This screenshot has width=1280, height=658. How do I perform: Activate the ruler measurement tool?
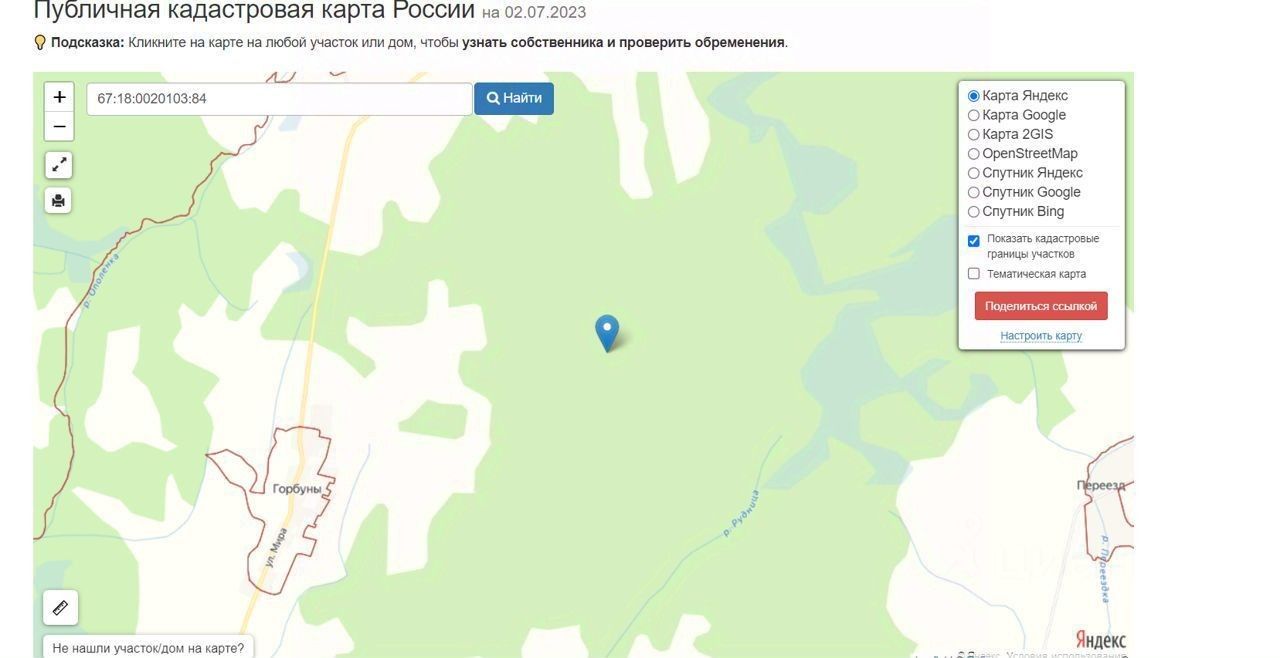click(60, 607)
